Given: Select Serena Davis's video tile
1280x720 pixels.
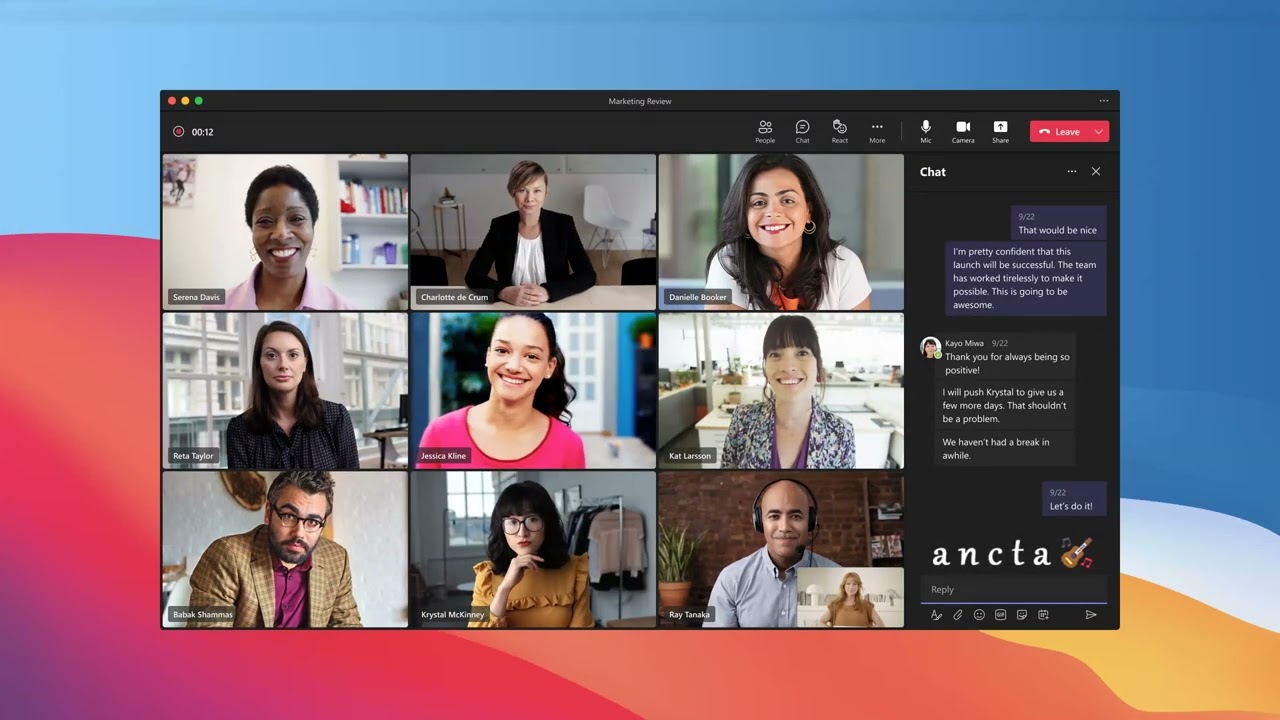Looking at the screenshot, I should click(285, 232).
